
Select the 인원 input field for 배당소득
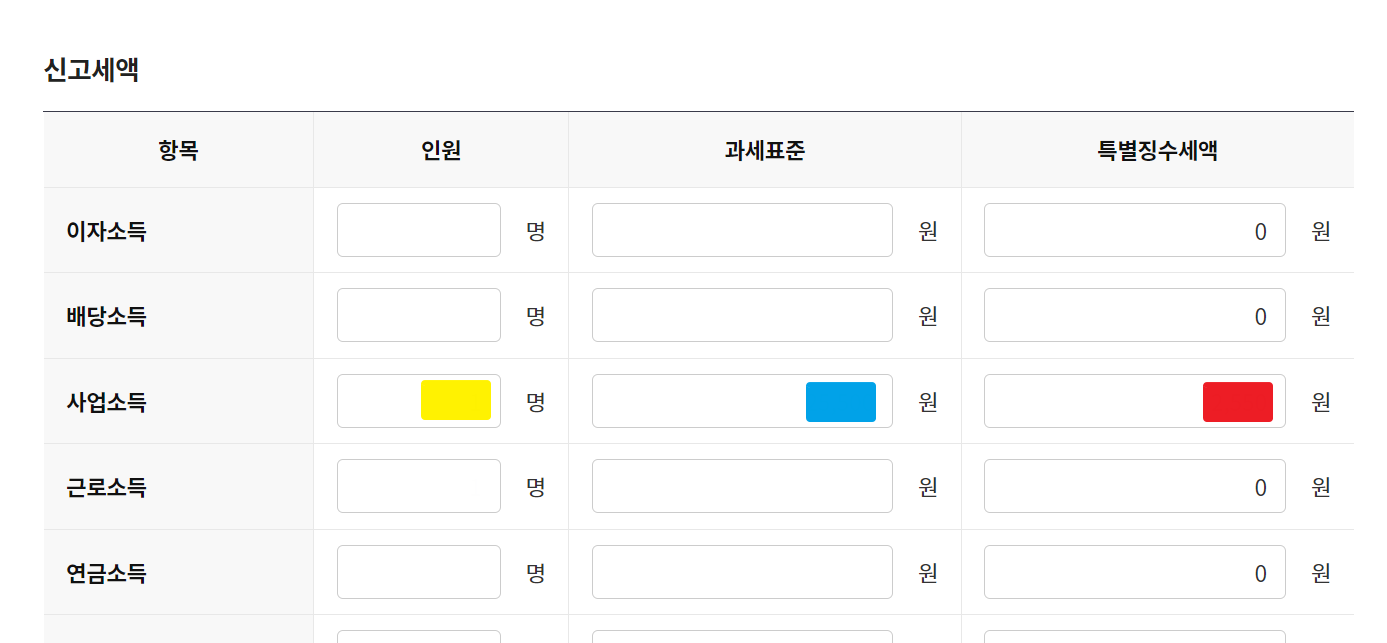tap(418, 314)
